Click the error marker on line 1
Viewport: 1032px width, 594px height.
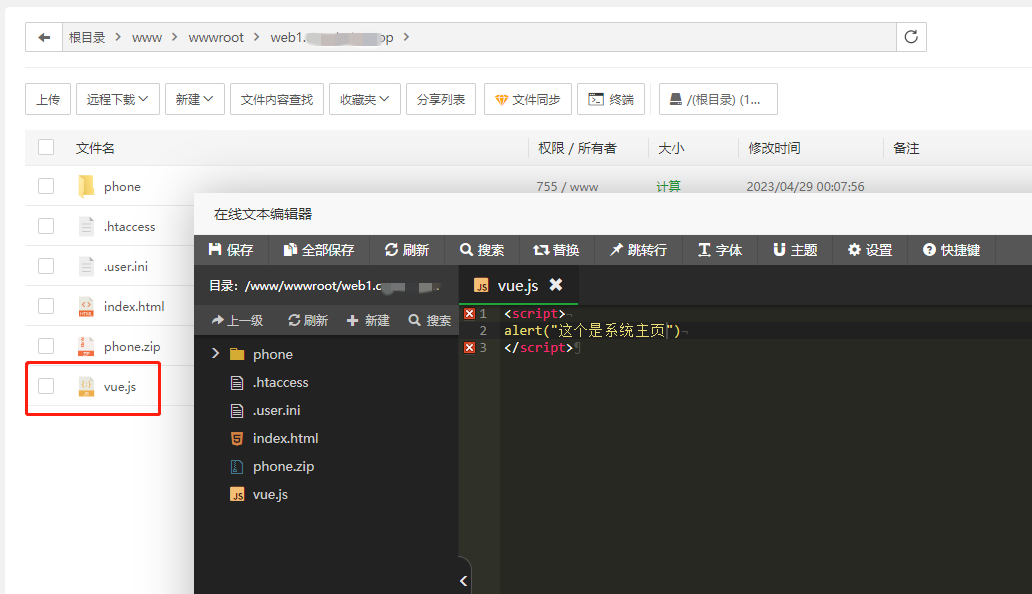[469, 314]
